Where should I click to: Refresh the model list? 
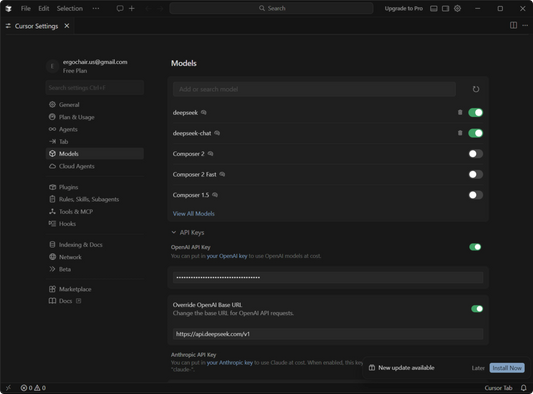click(476, 89)
